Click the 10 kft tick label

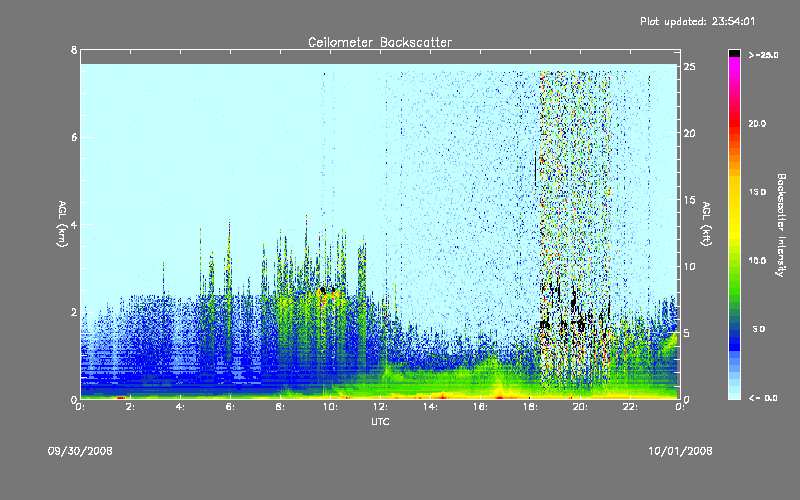689,266
